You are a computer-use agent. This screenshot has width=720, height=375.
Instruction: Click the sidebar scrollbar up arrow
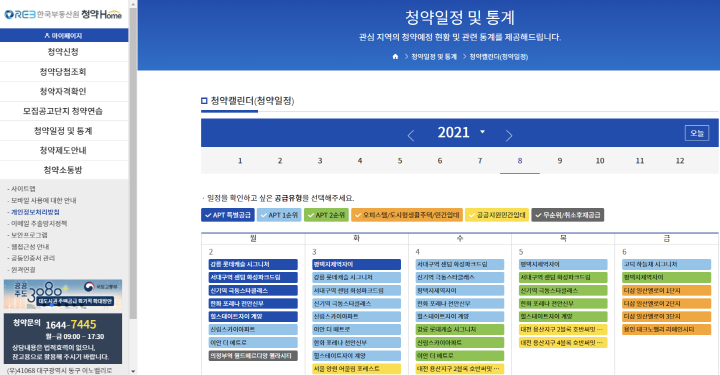tap(133, 4)
